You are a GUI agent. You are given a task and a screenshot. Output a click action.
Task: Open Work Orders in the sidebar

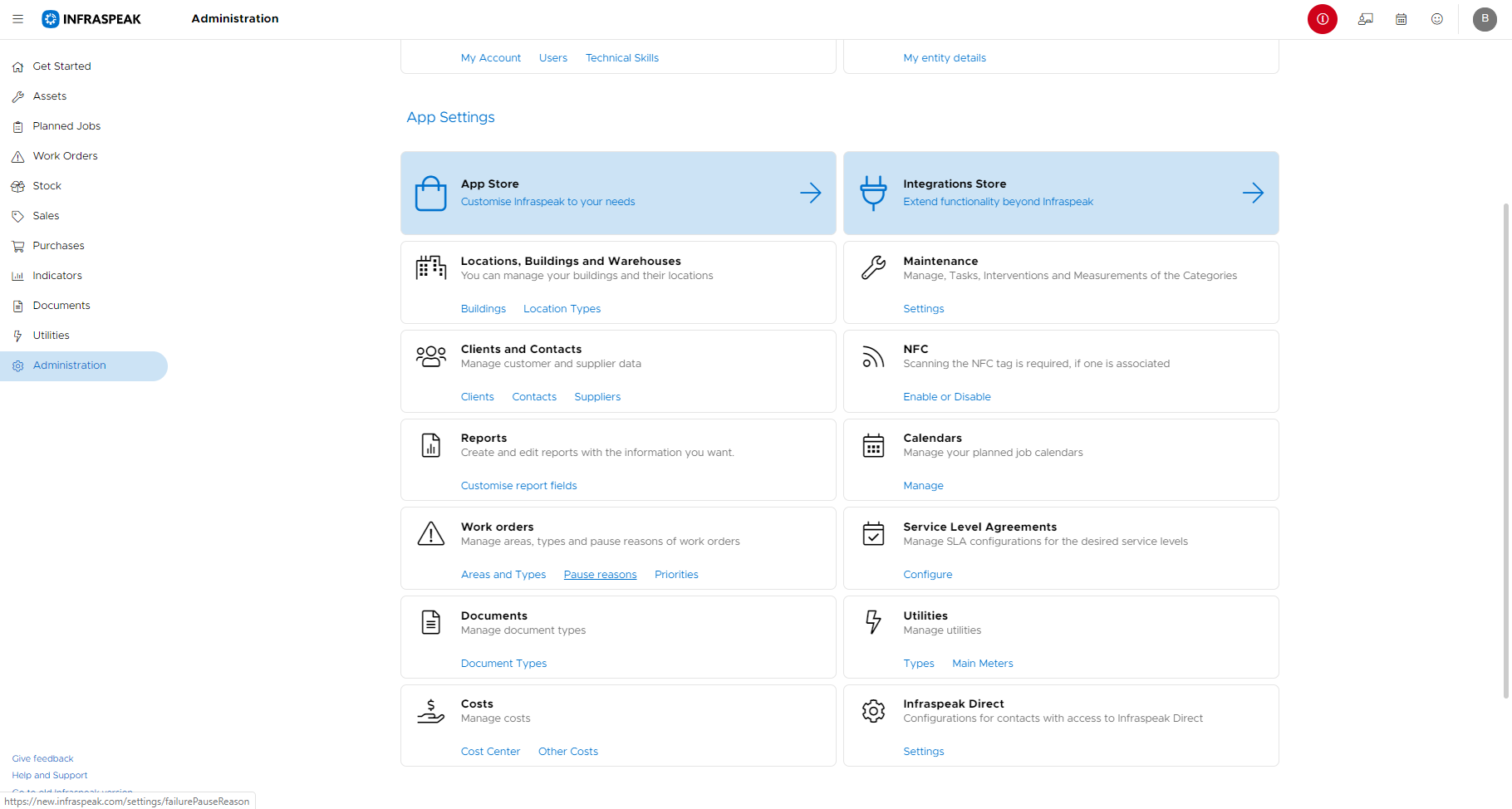84,156
